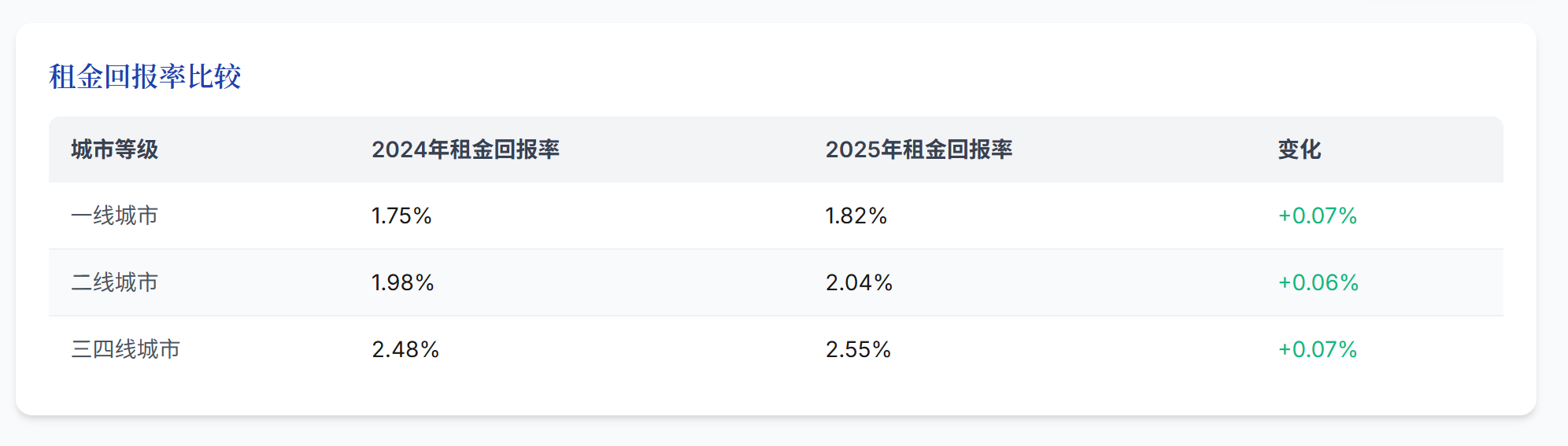The width and height of the screenshot is (1568, 446).
Task: Click the 2.04% value for 二线城市
Action: (x=859, y=282)
